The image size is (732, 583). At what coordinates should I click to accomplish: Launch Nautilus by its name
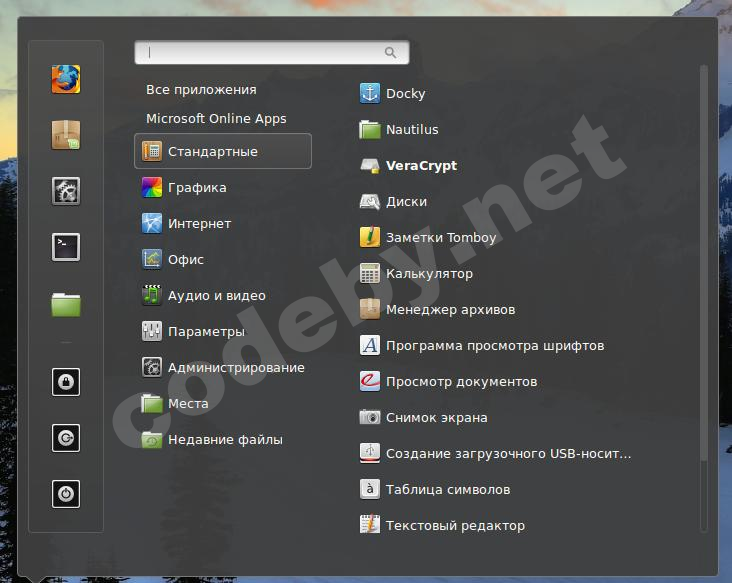coord(412,129)
